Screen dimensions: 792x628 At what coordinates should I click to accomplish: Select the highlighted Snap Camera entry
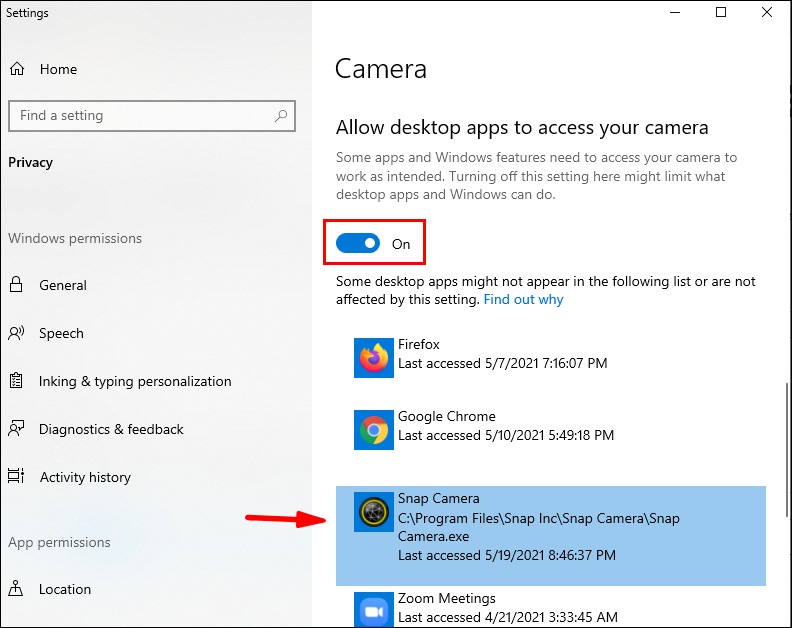(551, 536)
